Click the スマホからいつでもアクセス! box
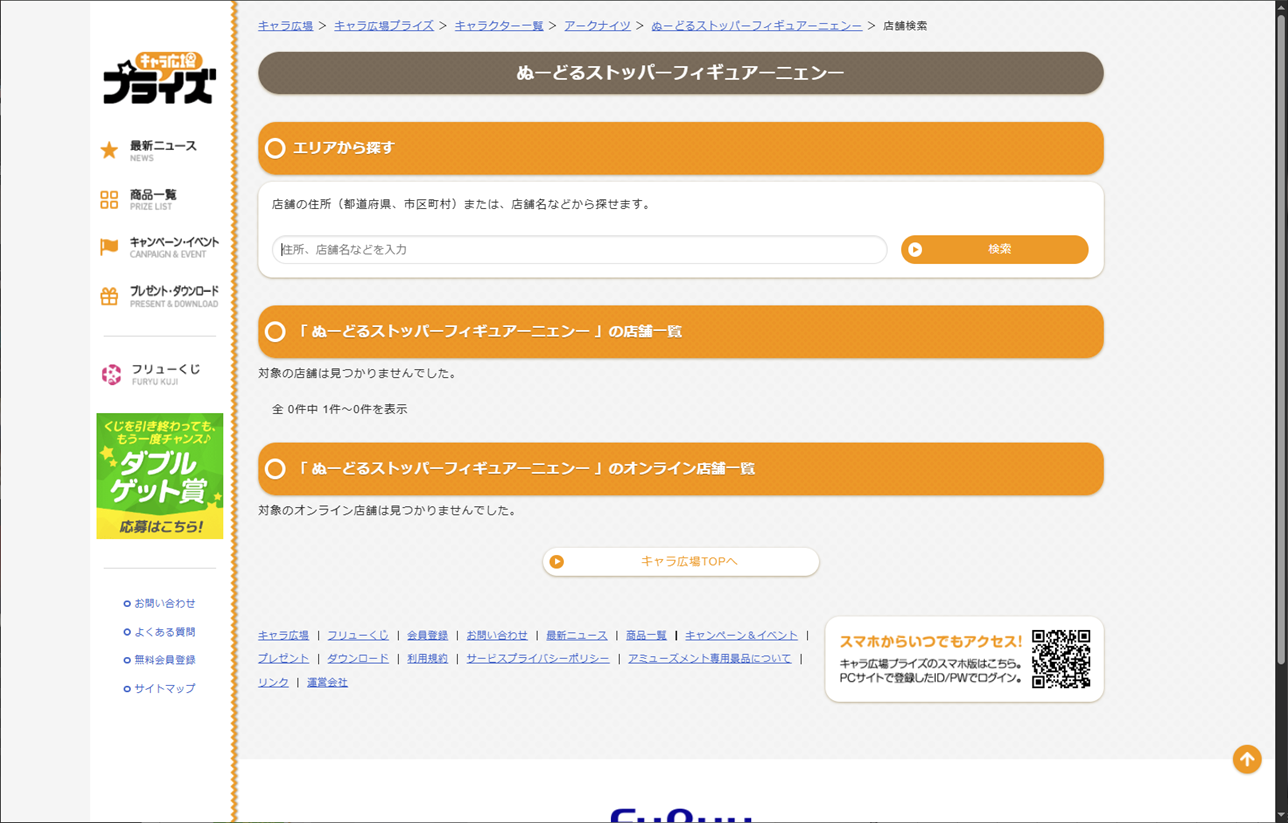 (964, 659)
